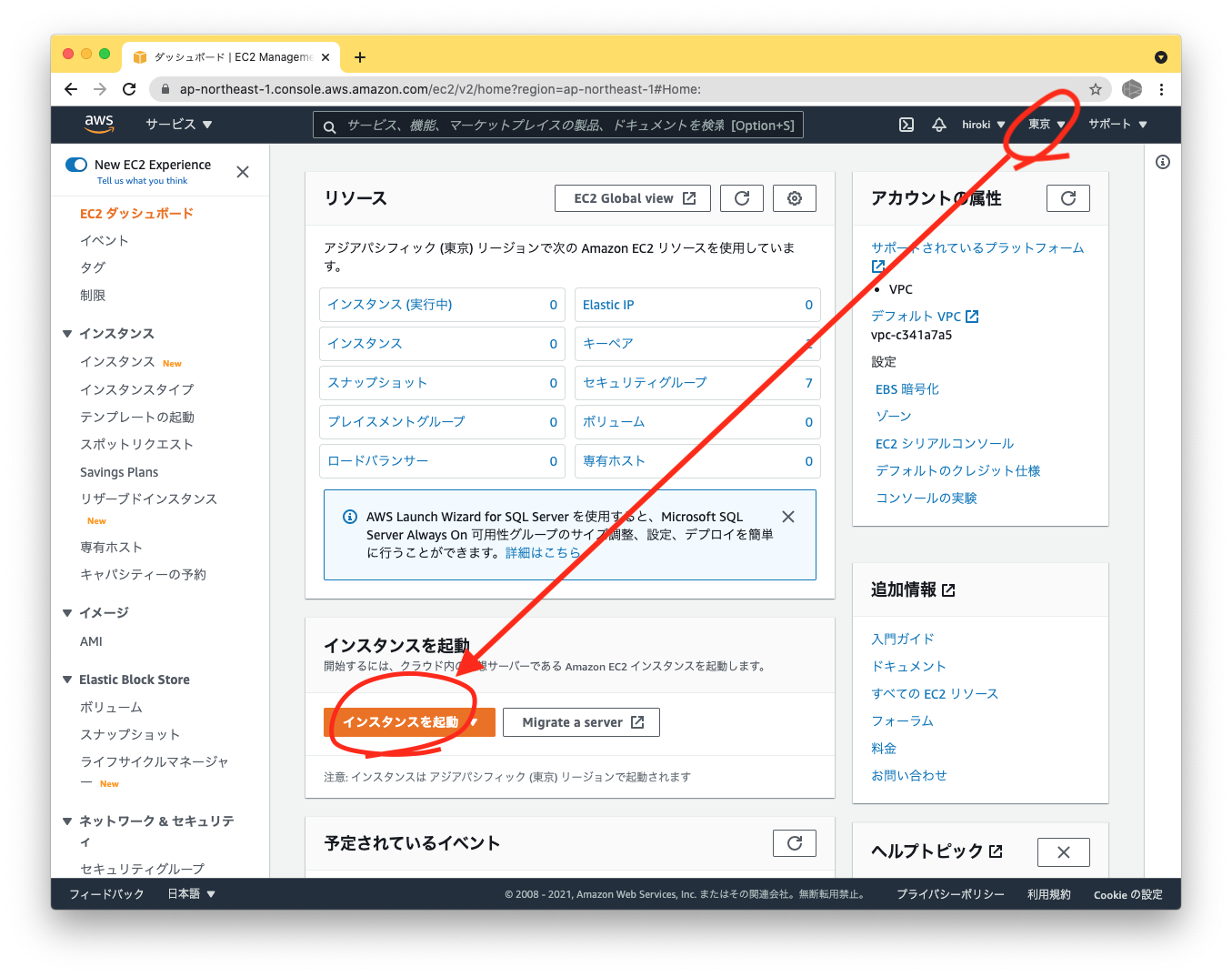This screenshot has height=977, width=1232.
Task: Click the browser forward arrow
Action: click(x=100, y=89)
